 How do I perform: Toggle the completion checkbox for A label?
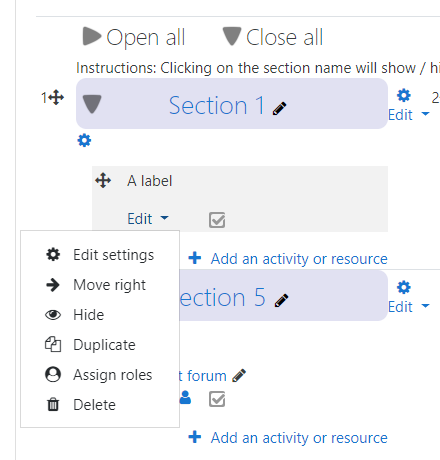point(217,220)
